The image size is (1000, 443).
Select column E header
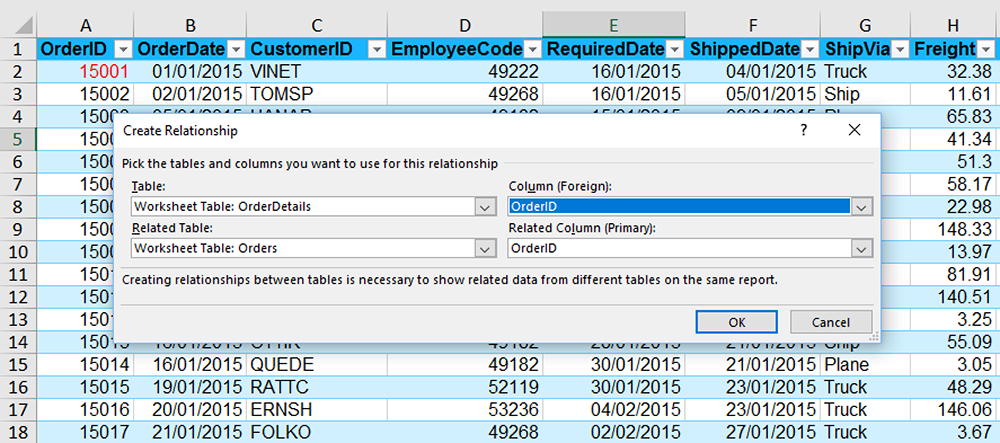click(614, 25)
